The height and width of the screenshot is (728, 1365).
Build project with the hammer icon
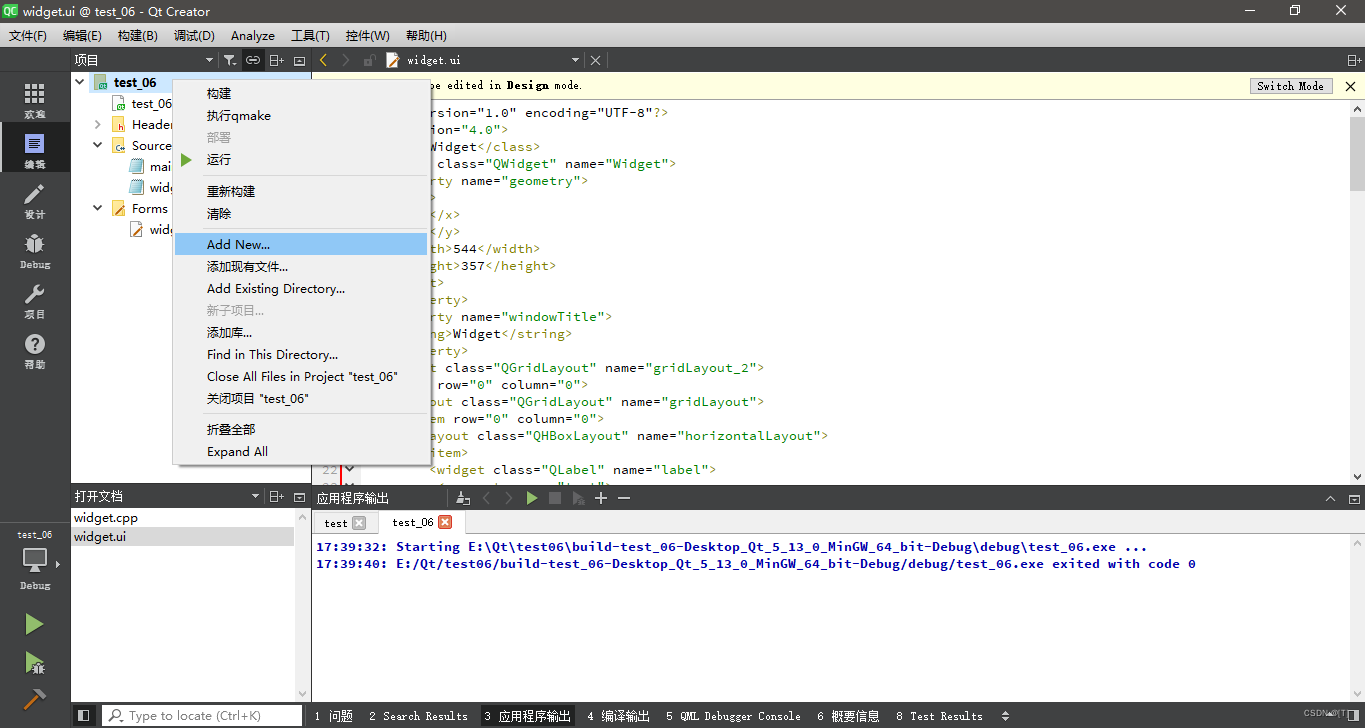[x=34, y=699]
